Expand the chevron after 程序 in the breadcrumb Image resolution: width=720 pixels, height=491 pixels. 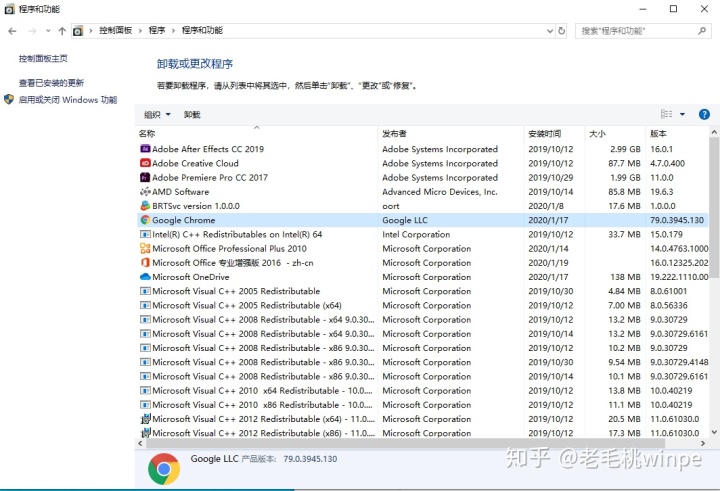(174, 31)
